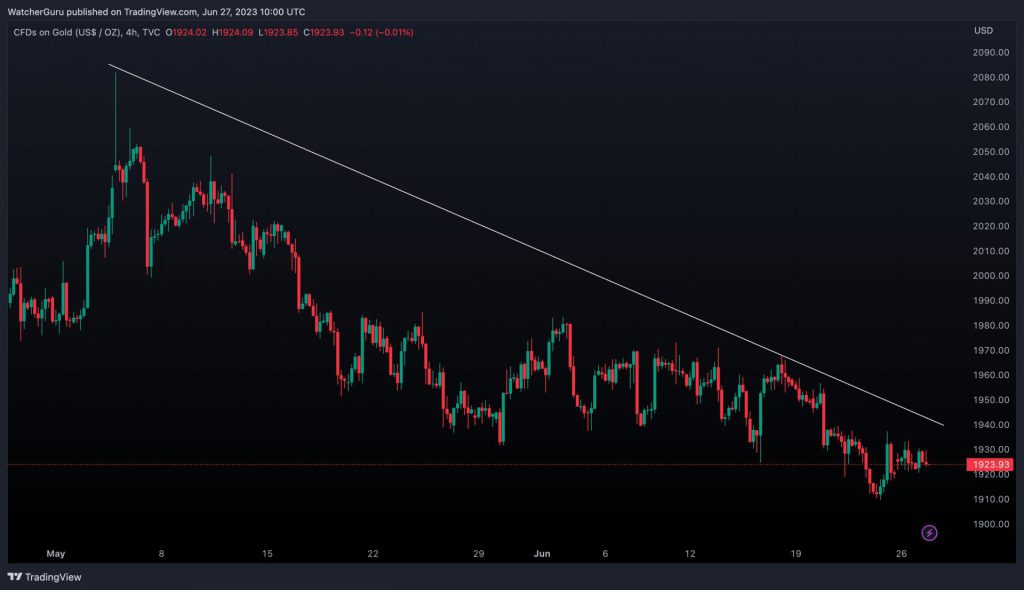Screen dimensions: 1024x590
Task: Click the 2020.00 price axis label
Action: click(991, 226)
